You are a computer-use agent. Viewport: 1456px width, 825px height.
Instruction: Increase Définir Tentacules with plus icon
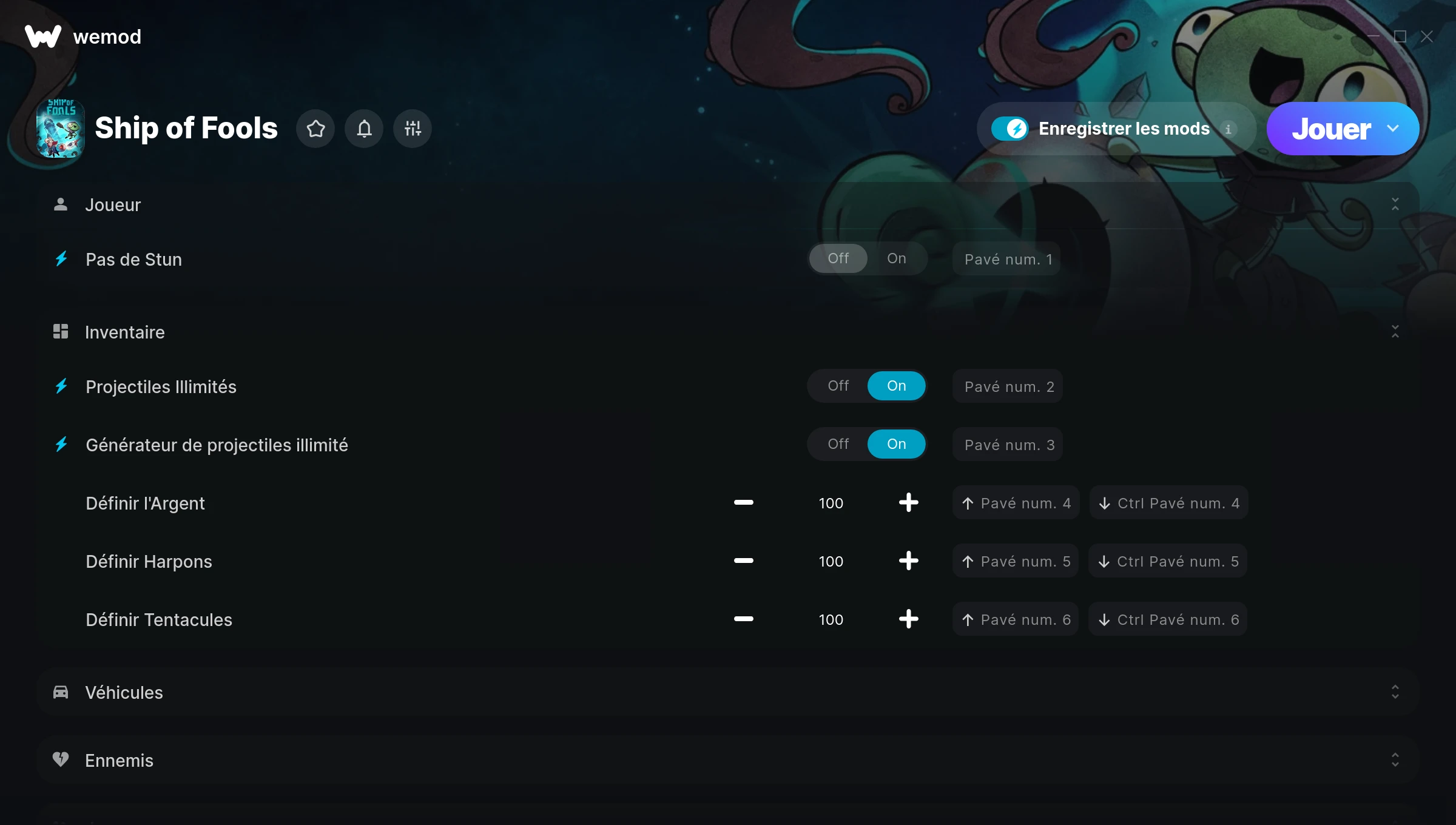point(908,619)
